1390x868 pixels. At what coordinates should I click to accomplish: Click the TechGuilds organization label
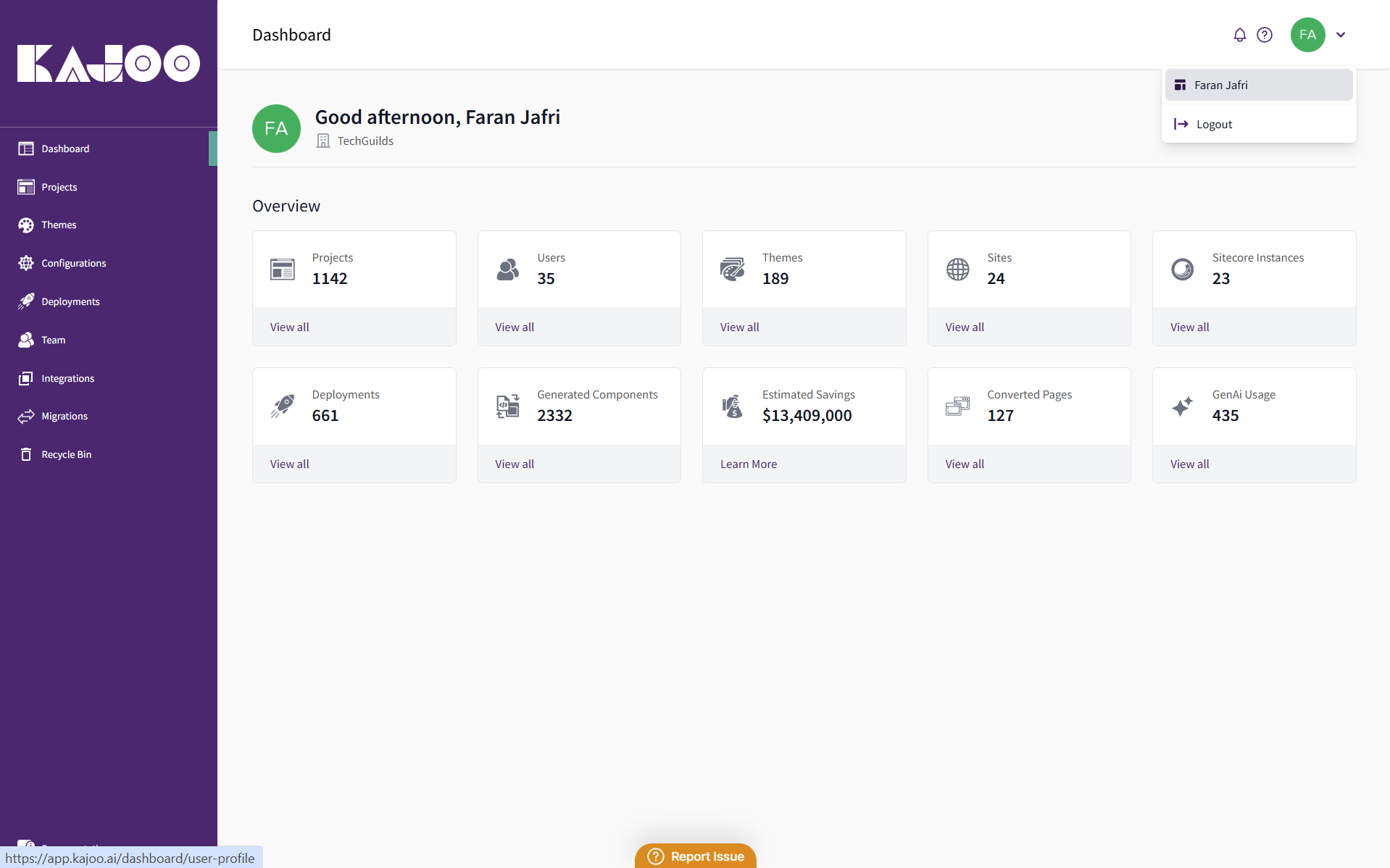coord(365,141)
